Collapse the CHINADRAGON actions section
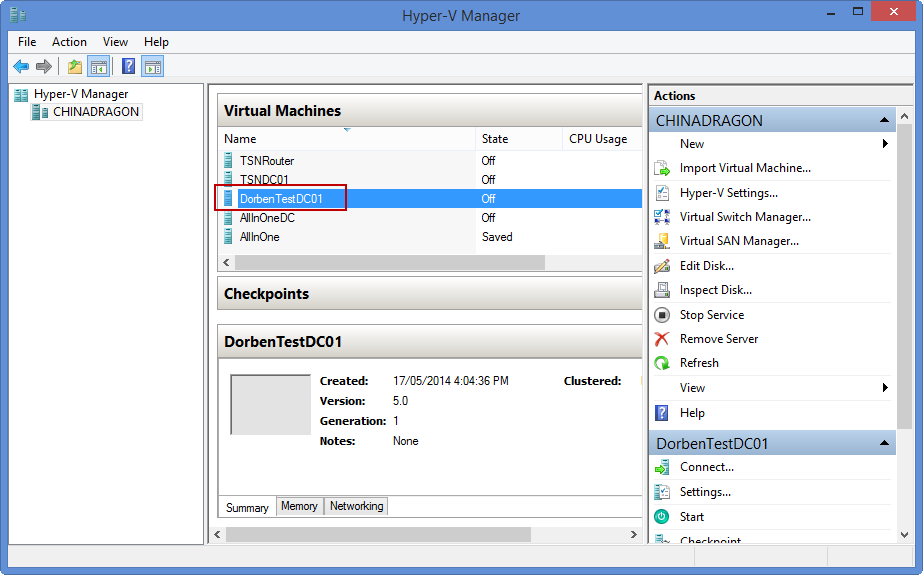Image resolution: width=923 pixels, height=575 pixels. click(x=884, y=120)
